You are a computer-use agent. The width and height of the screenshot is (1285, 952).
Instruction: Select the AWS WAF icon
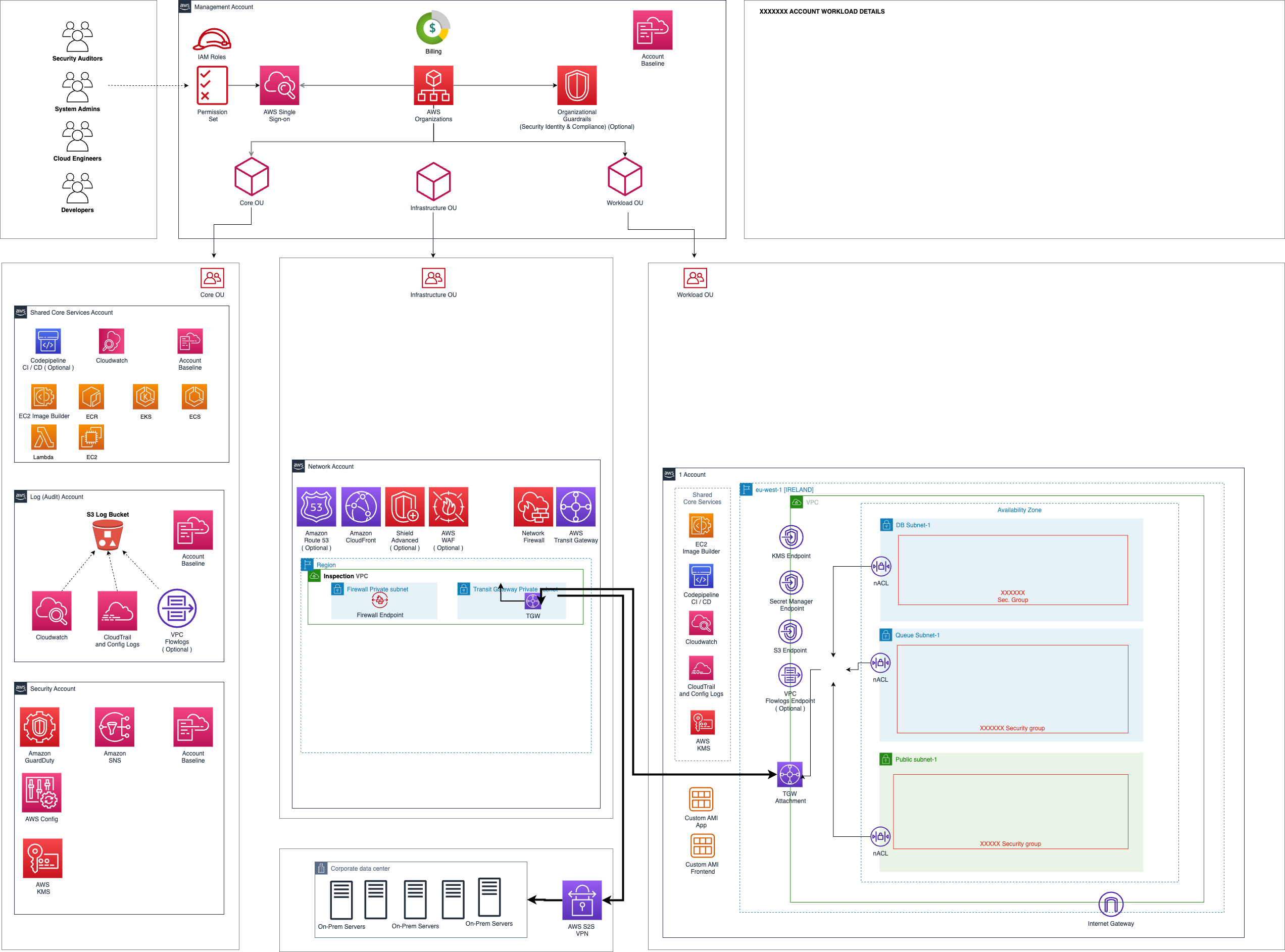click(x=449, y=507)
